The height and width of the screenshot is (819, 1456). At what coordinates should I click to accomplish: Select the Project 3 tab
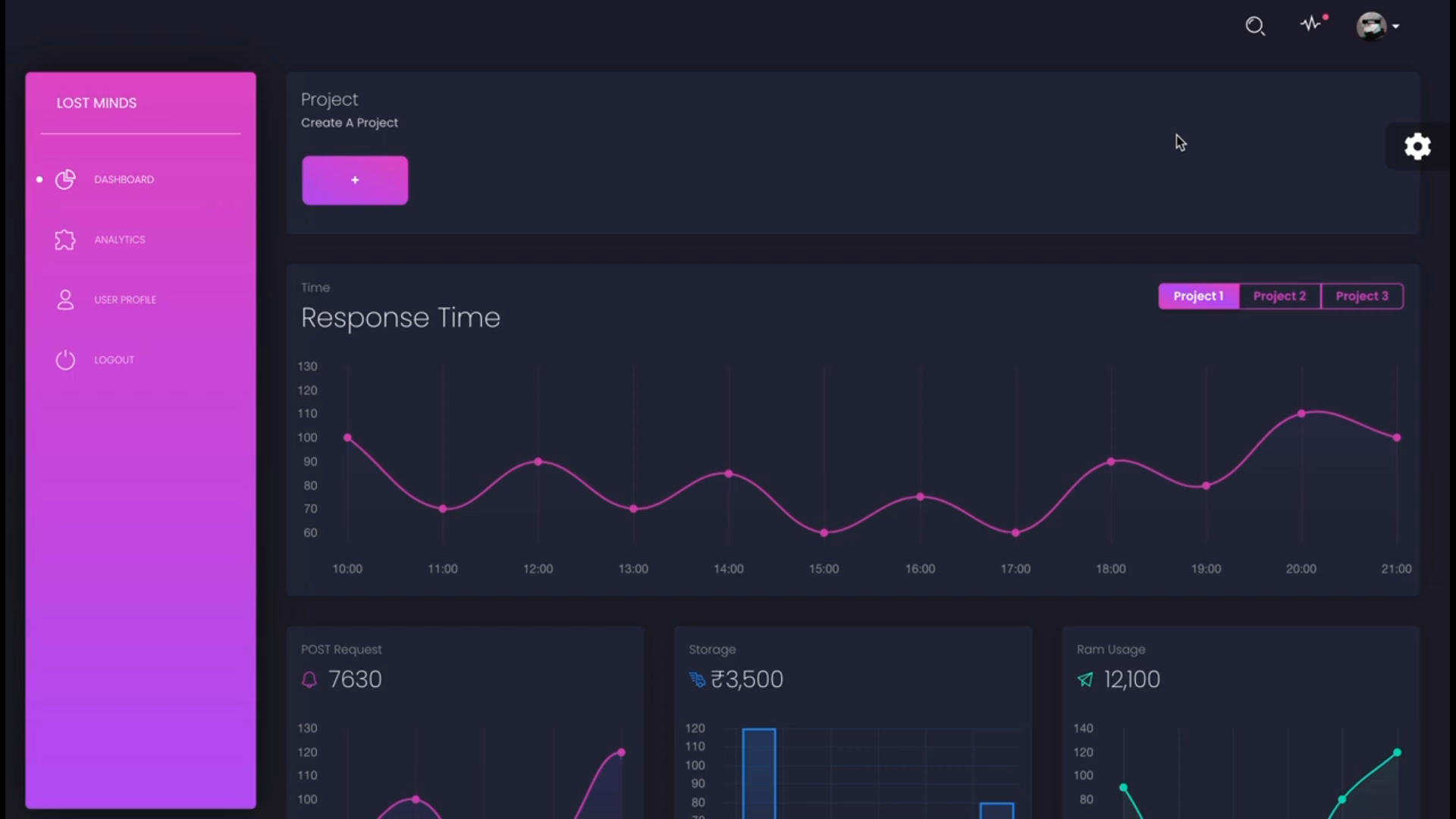coord(1361,296)
